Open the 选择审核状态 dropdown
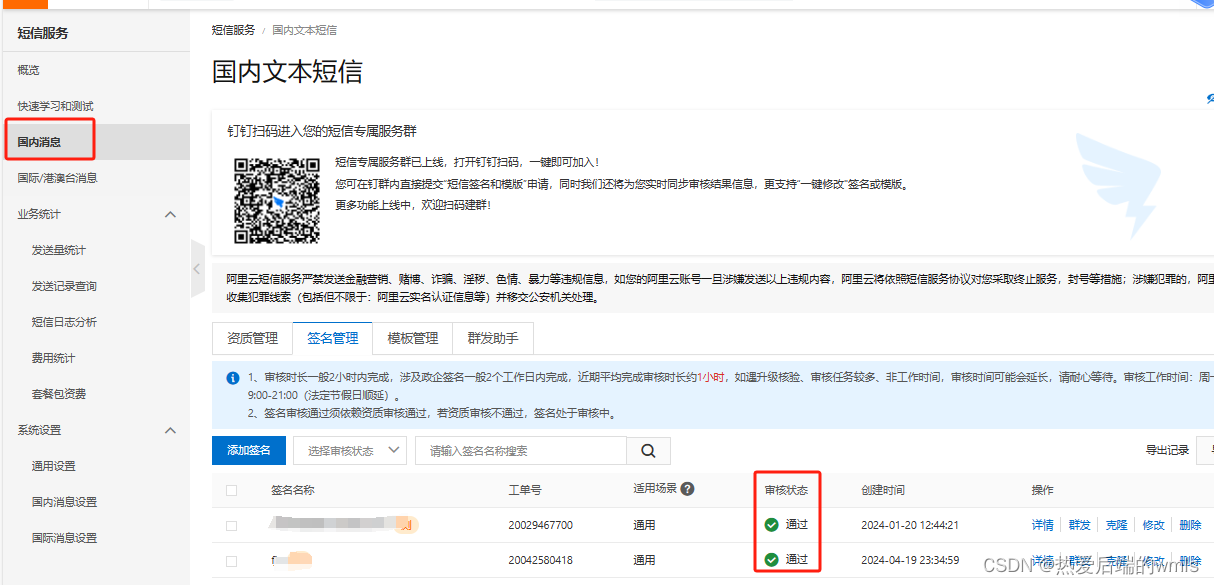Image resolution: width=1214 pixels, height=585 pixels. [350, 451]
